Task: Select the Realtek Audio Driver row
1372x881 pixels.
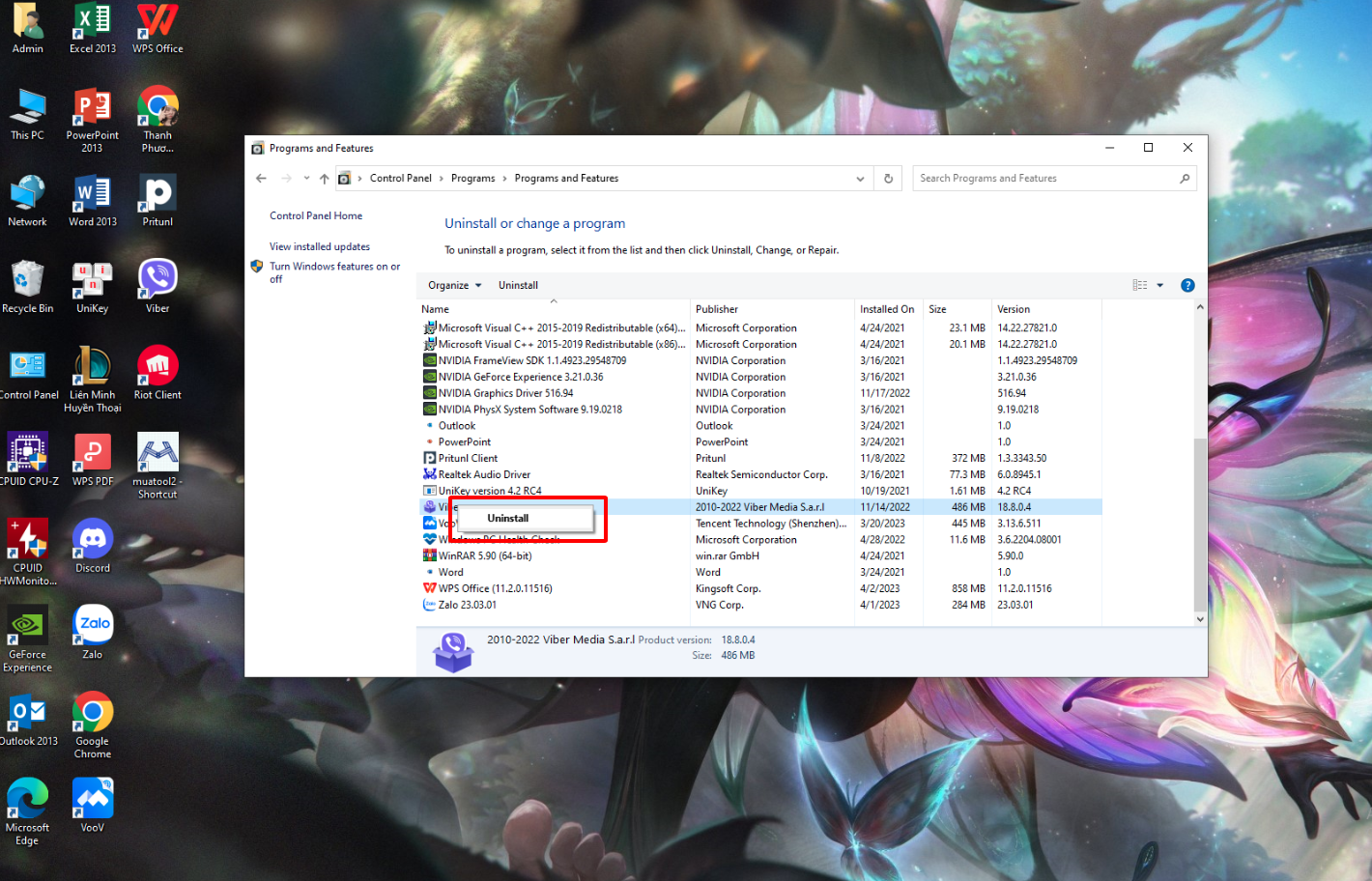Action: (760, 474)
